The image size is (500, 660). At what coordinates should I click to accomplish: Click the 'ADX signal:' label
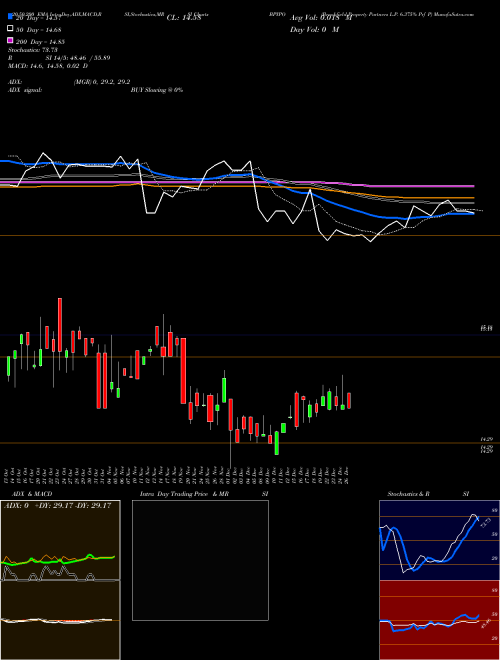click(25, 90)
